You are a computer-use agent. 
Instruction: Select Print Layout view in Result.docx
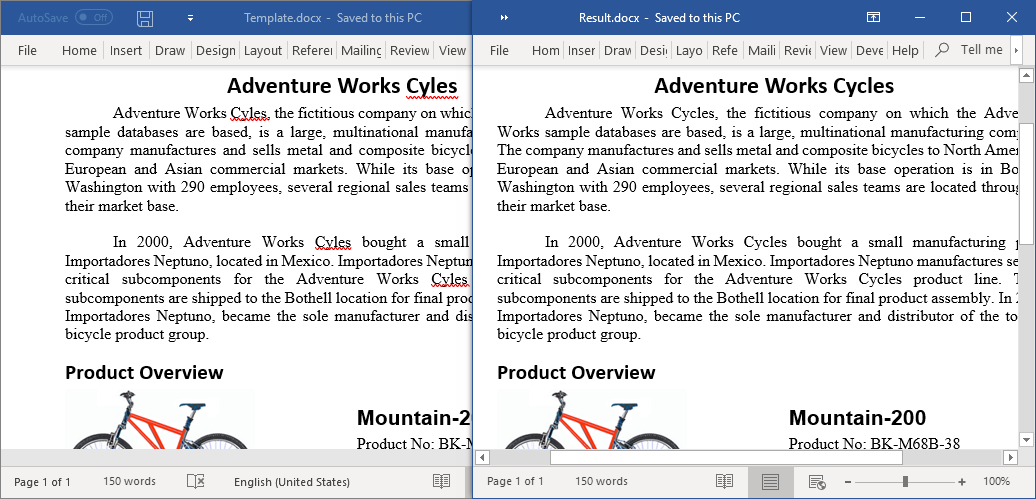click(x=770, y=482)
